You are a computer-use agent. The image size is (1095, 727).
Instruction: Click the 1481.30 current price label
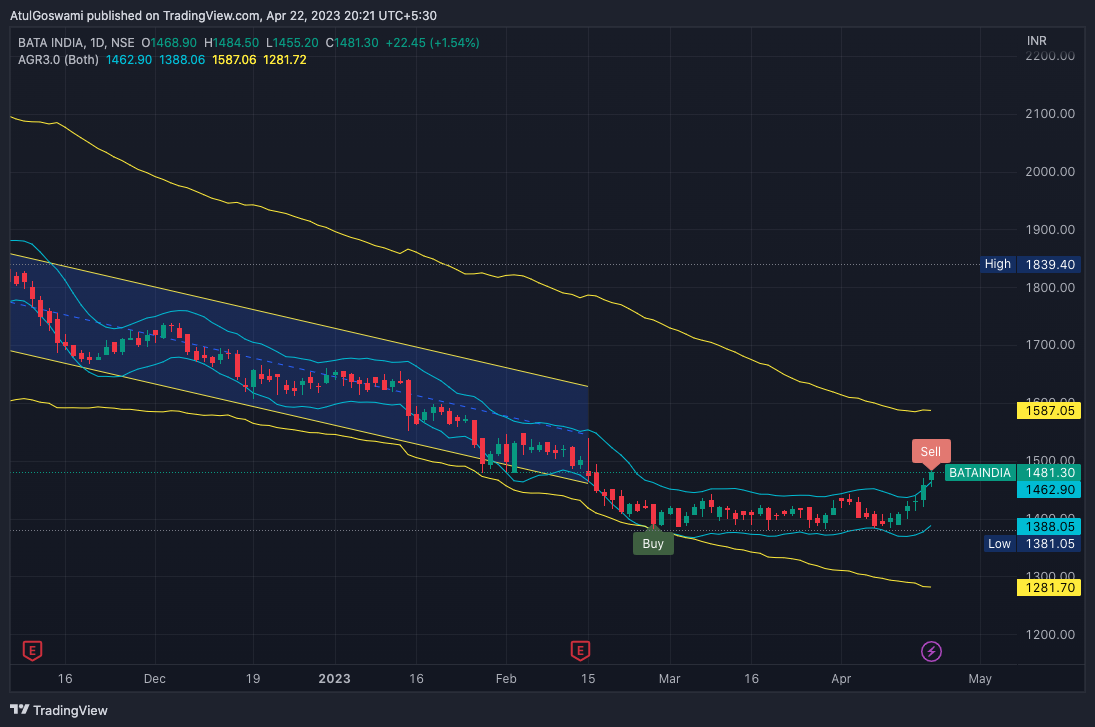click(1049, 473)
